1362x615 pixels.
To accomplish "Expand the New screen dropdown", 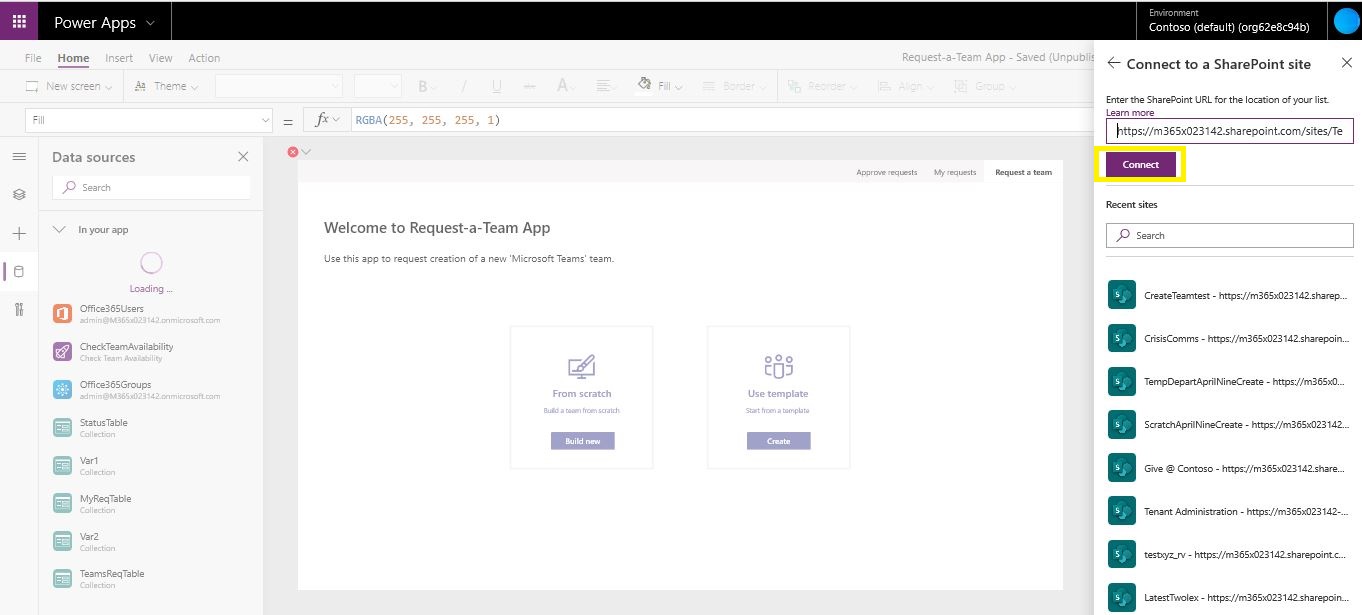I will (69, 86).
